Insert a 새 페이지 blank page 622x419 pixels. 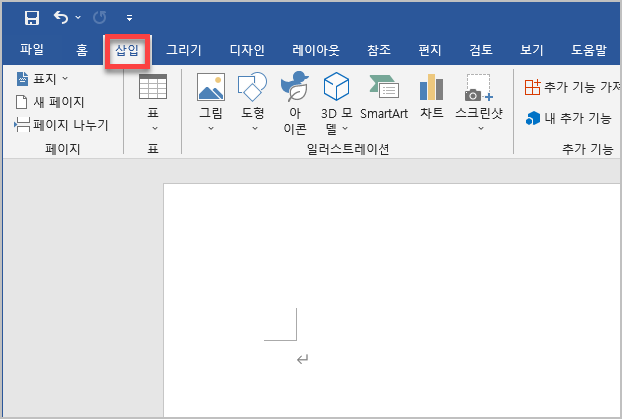[50, 102]
